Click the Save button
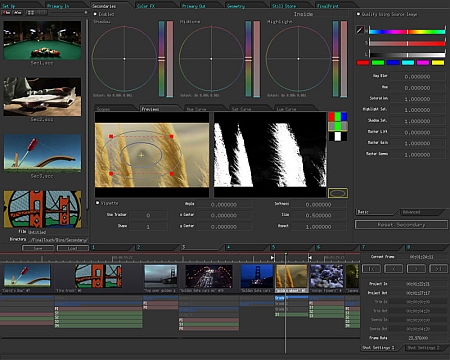This screenshot has height=360, width=450. tap(38, 248)
